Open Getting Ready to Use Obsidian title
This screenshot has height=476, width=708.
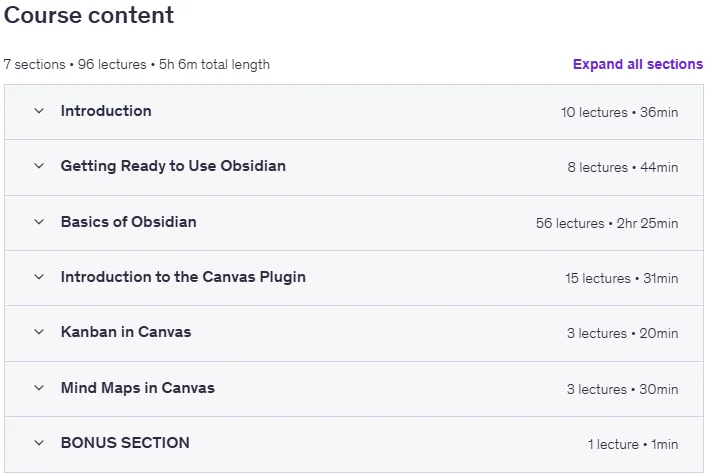click(x=173, y=166)
